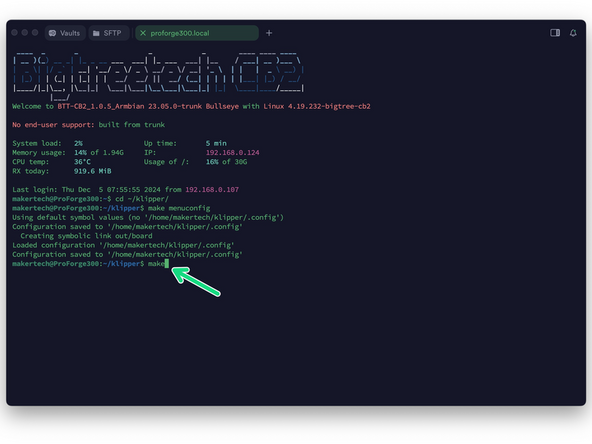This screenshot has height=444, width=592.
Task: Click the 'Last login: Thu Dec 5' line
Action: [x=125, y=190]
